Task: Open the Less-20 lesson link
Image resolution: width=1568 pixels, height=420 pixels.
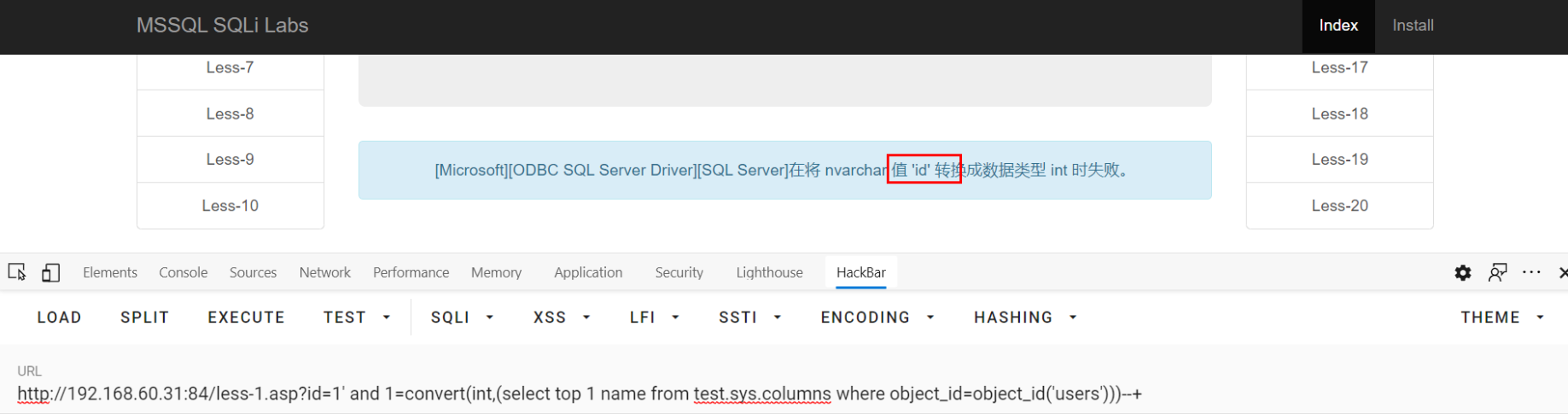Action: [x=1340, y=206]
